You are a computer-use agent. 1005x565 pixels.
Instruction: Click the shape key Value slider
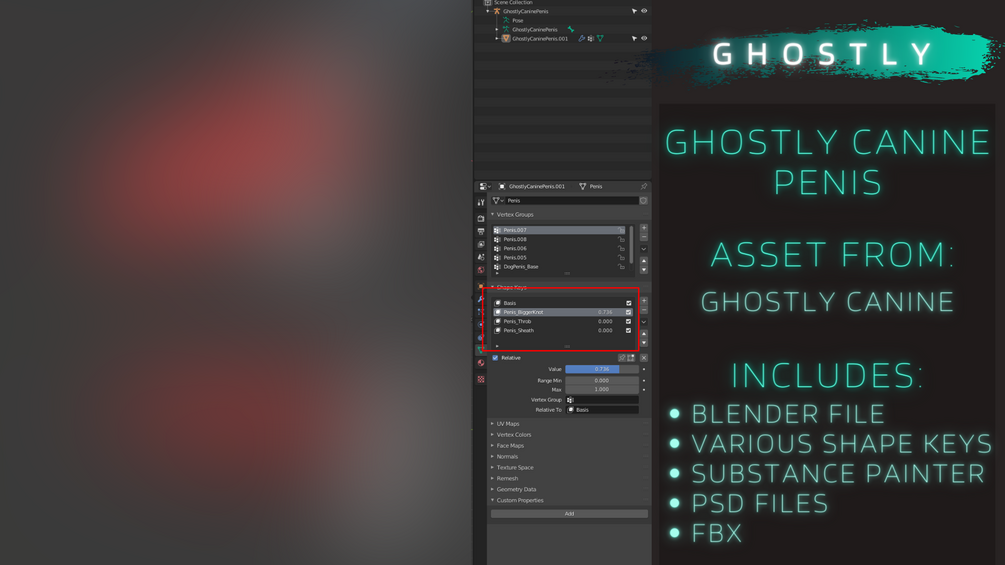click(x=602, y=369)
